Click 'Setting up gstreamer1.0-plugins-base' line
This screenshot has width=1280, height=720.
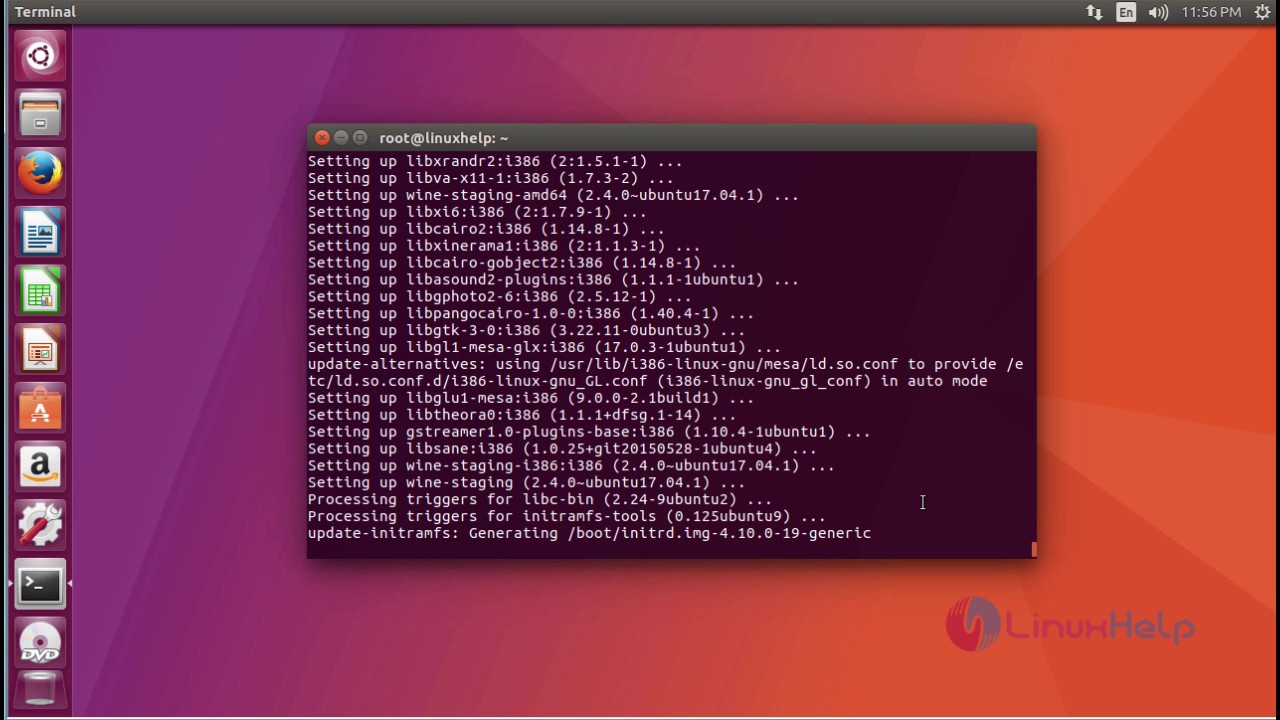point(589,431)
